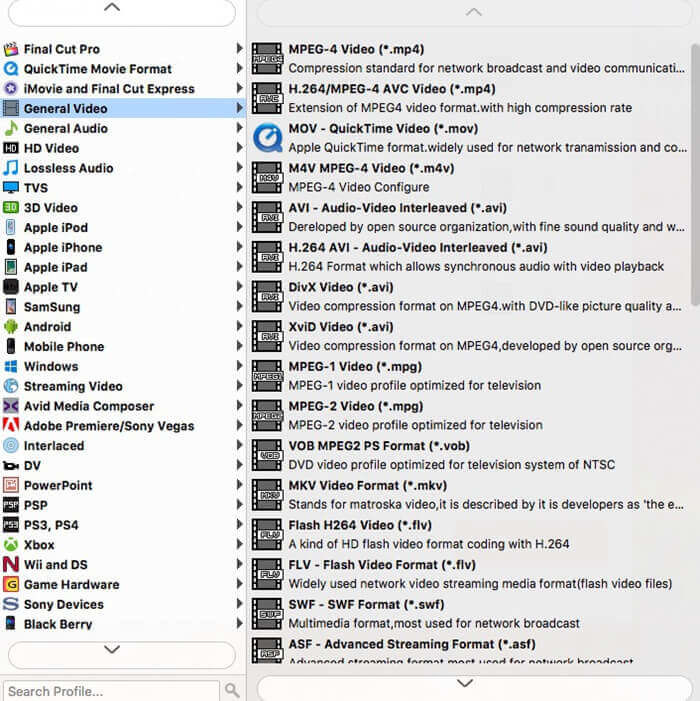The height and width of the screenshot is (701, 700).
Task: Click the TVS monitor icon
Action: 11,188
